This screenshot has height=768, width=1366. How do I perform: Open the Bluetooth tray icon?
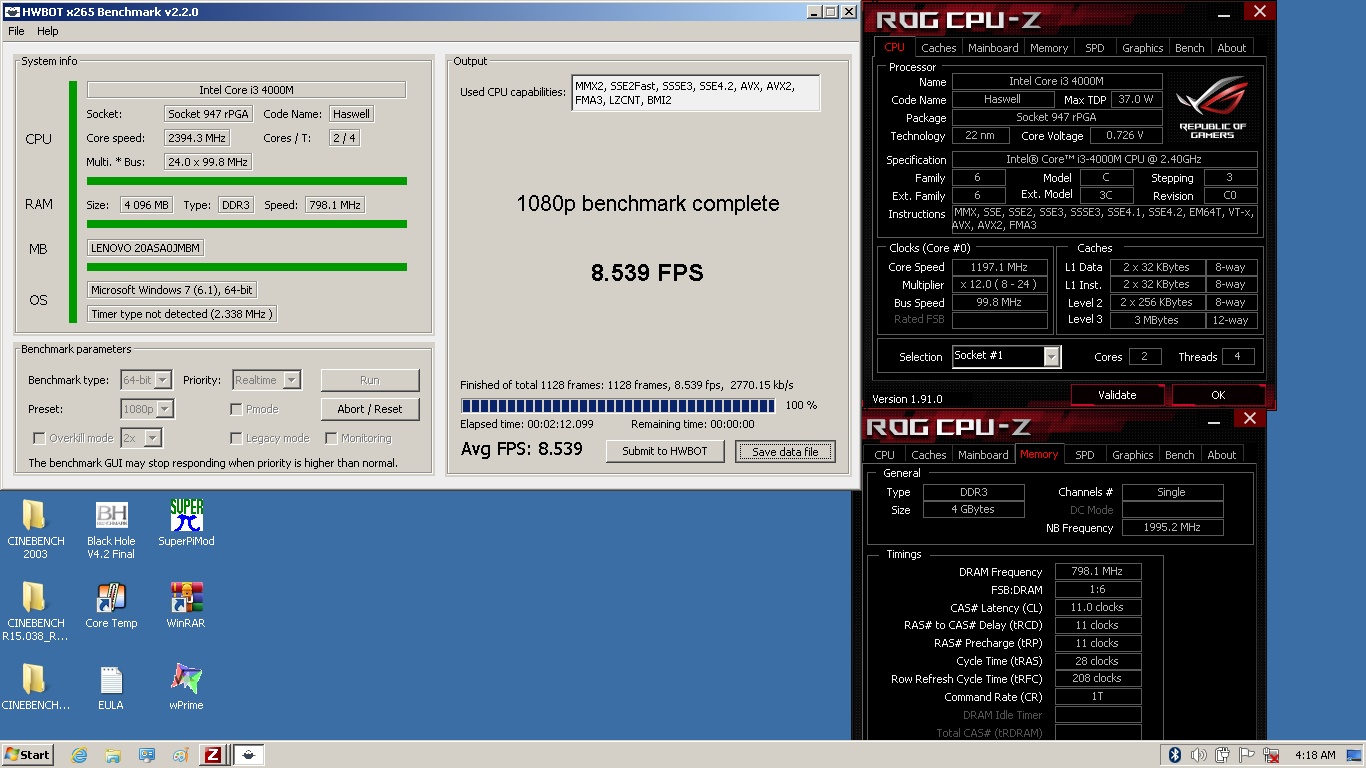(1175, 755)
